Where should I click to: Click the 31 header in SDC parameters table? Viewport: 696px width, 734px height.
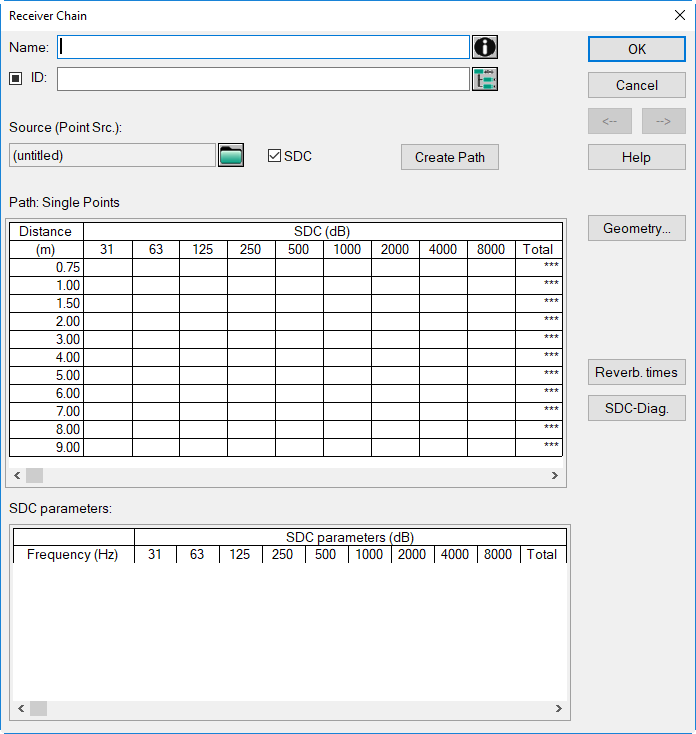point(155,554)
